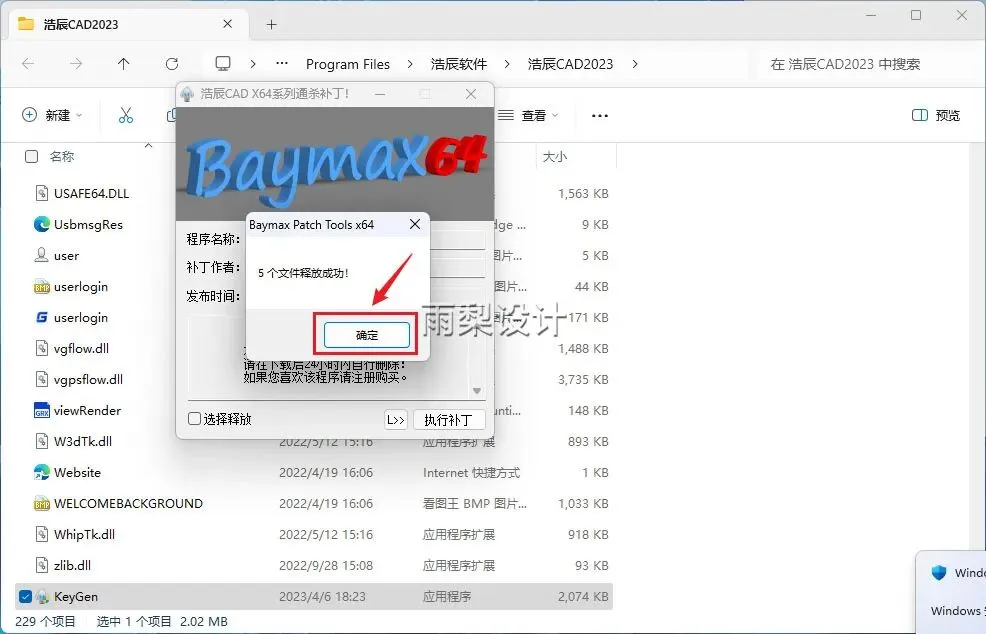Close the Baymax Patch Tools x64 message box
The image size is (986, 634).
415,225
